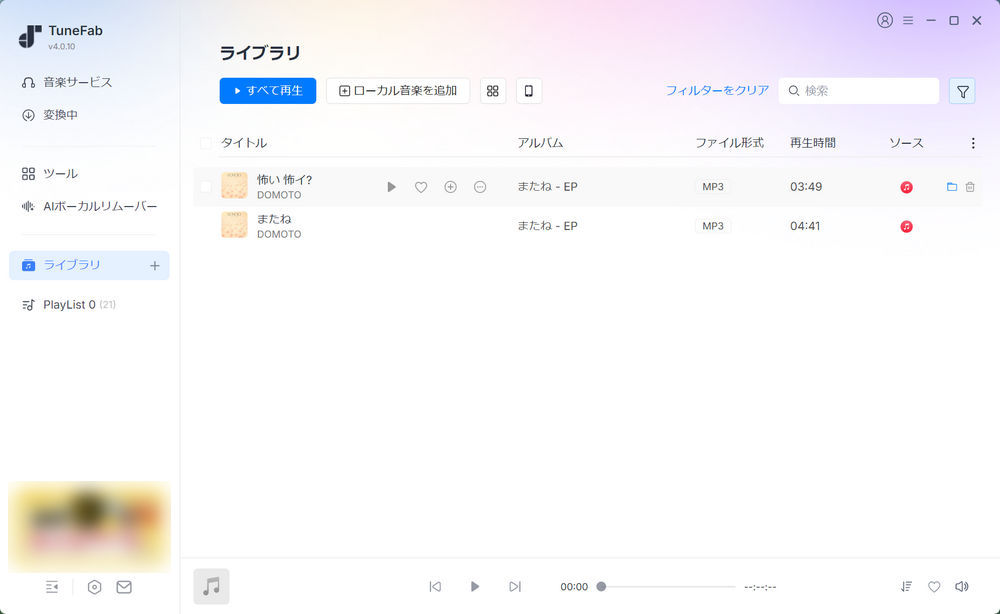
Task: Change playback order icon
Action: 906,587
